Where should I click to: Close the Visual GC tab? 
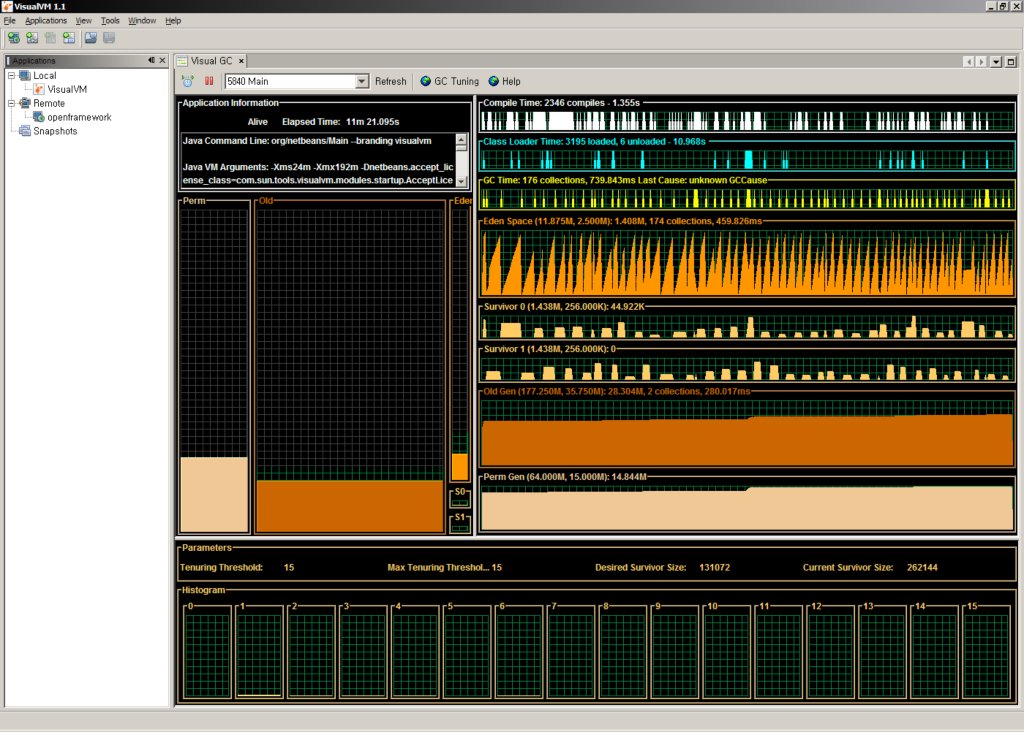(x=241, y=61)
